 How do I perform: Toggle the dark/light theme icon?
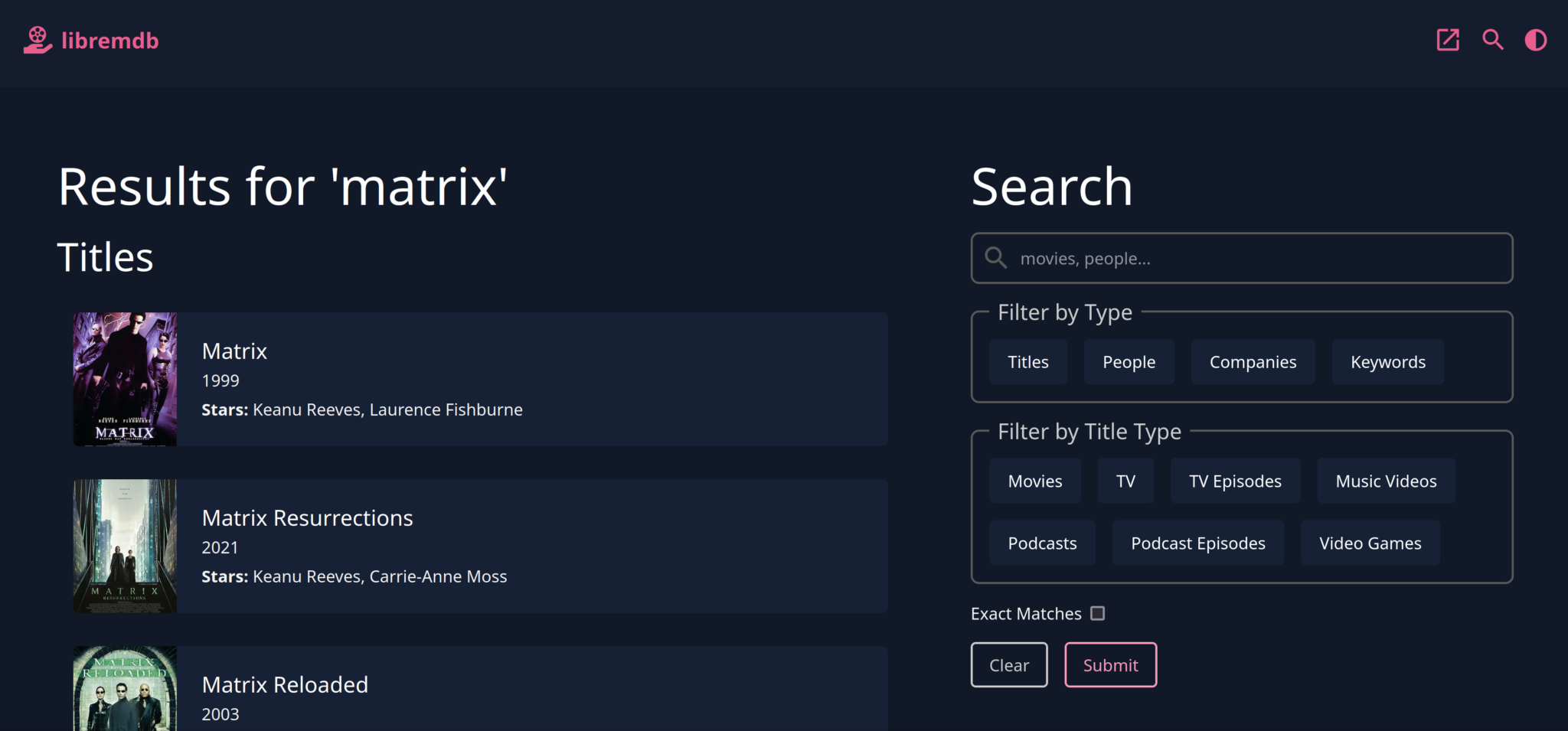click(1535, 40)
